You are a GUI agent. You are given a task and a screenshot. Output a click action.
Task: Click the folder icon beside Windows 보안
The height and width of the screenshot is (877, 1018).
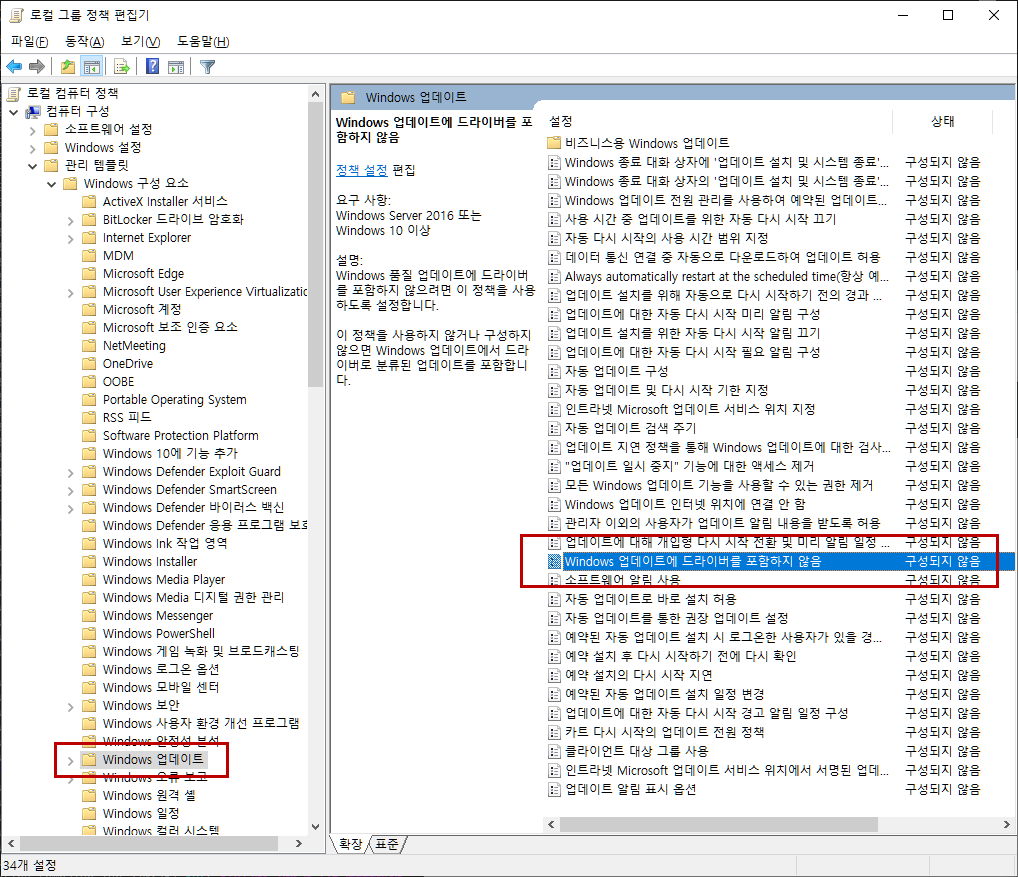pyautogui.click(x=90, y=706)
